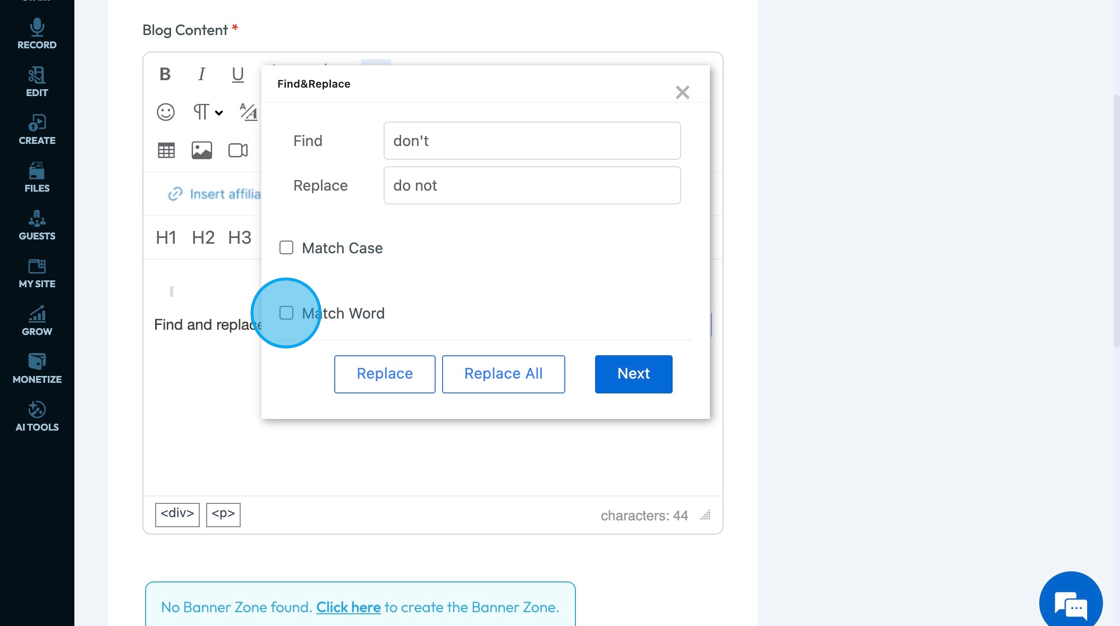Insert a video with camera icon
The width and height of the screenshot is (1120, 626).
coord(238,150)
